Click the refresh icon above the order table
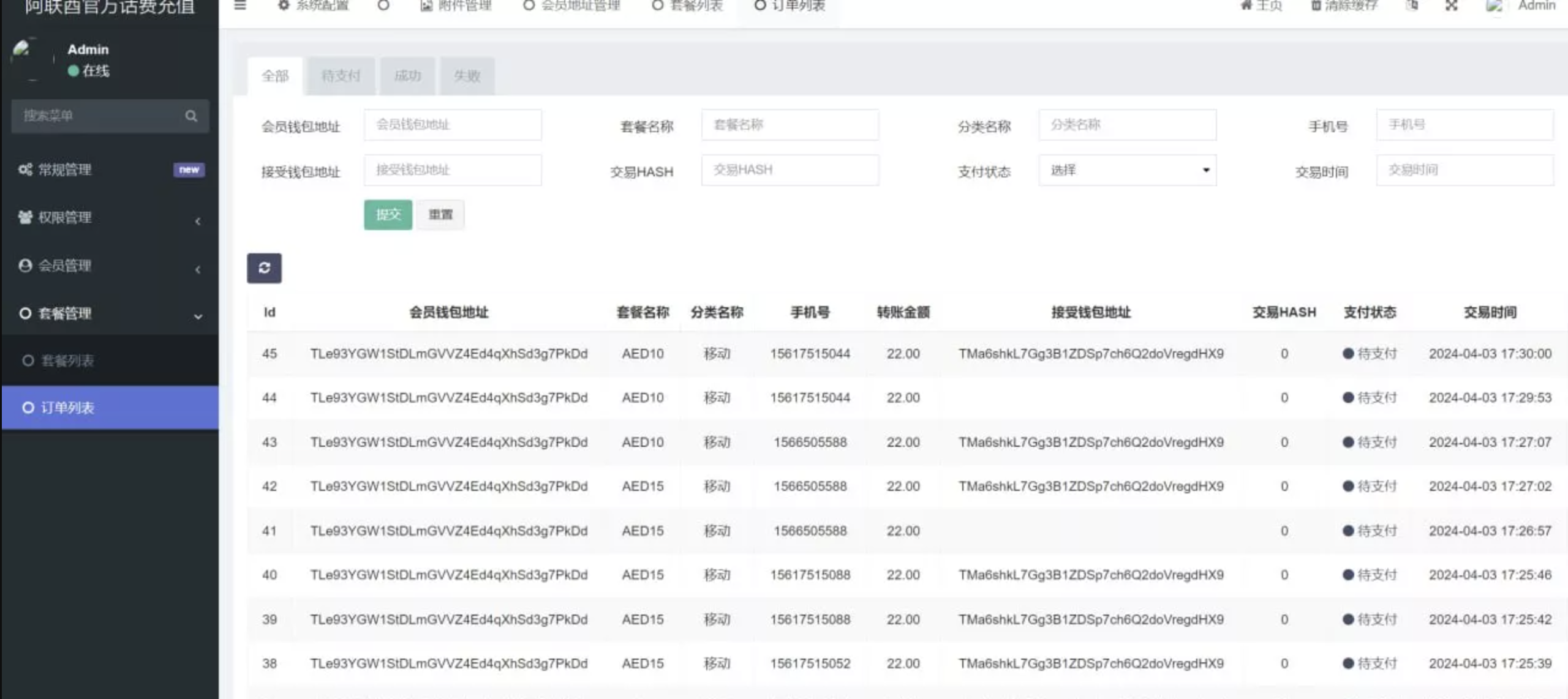The width and height of the screenshot is (1568, 699). pyautogui.click(x=265, y=267)
